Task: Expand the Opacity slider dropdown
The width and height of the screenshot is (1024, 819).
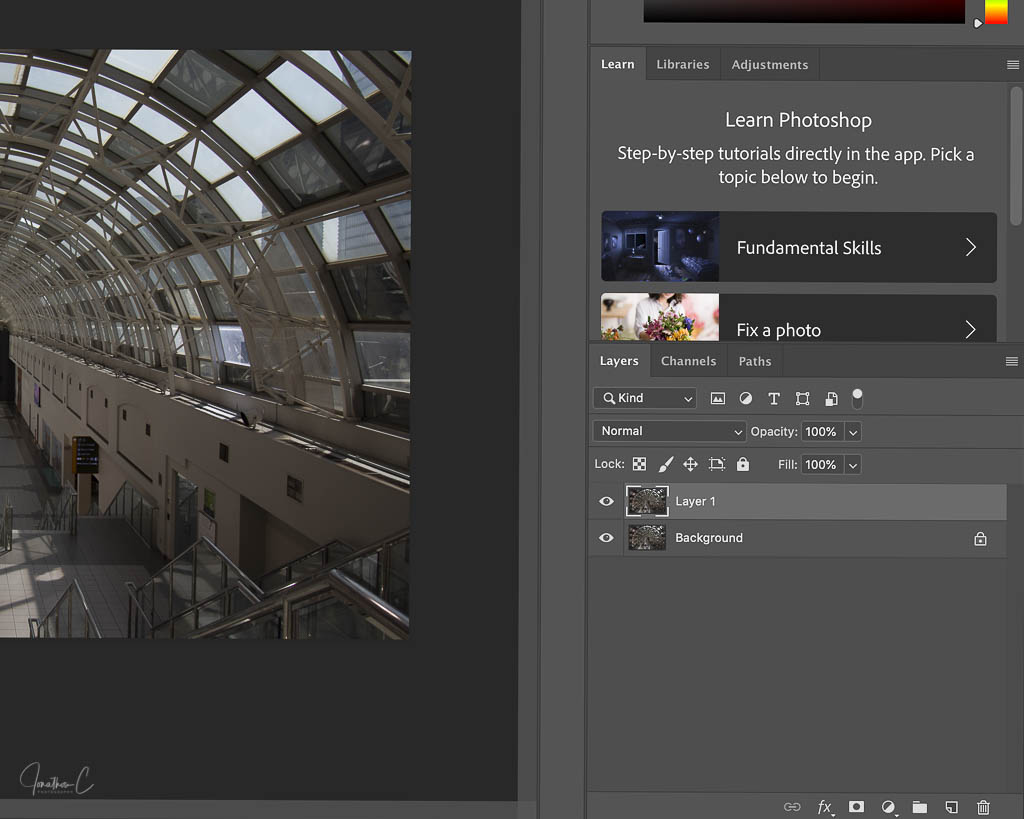Action: coord(852,431)
